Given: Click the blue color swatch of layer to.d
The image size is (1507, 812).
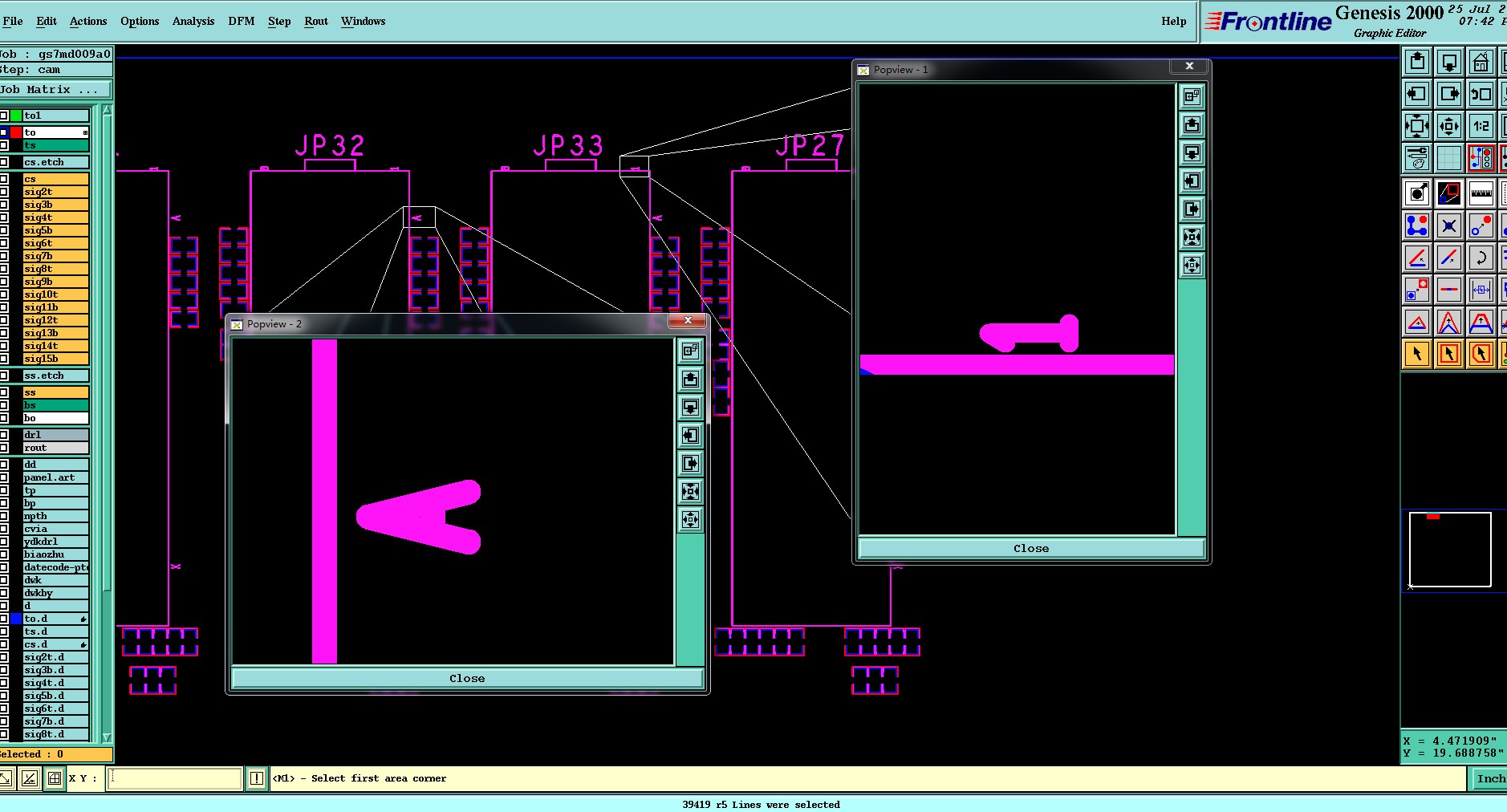Looking at the screenshot, I should pos(16,619).
